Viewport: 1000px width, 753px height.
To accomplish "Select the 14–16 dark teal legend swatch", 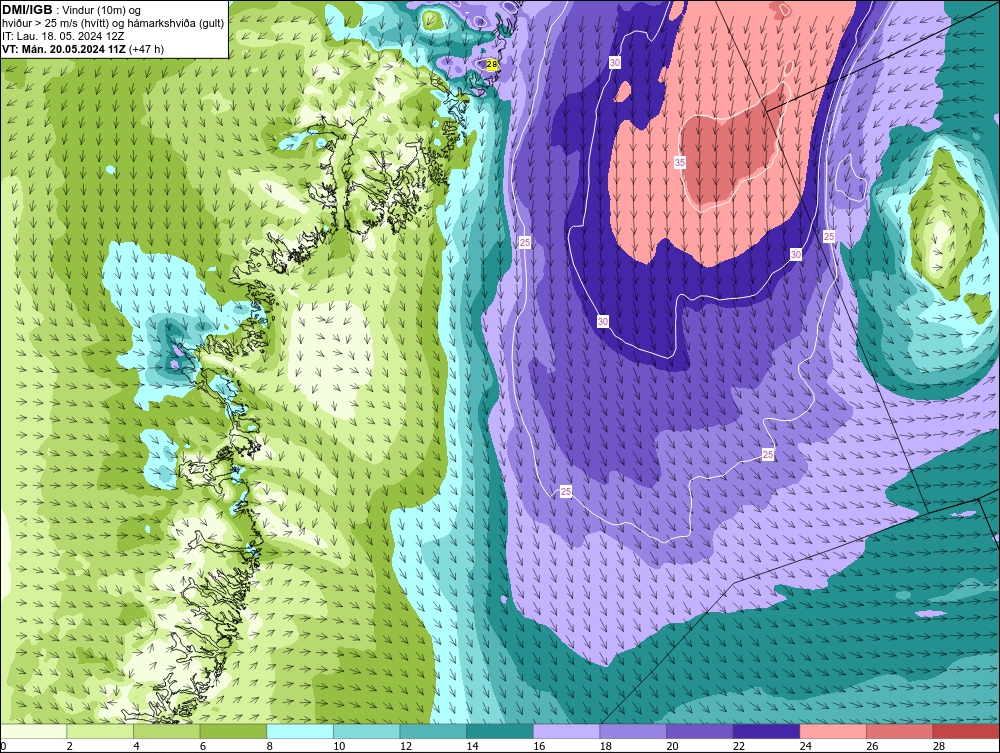I will click(x=500, y=731).
